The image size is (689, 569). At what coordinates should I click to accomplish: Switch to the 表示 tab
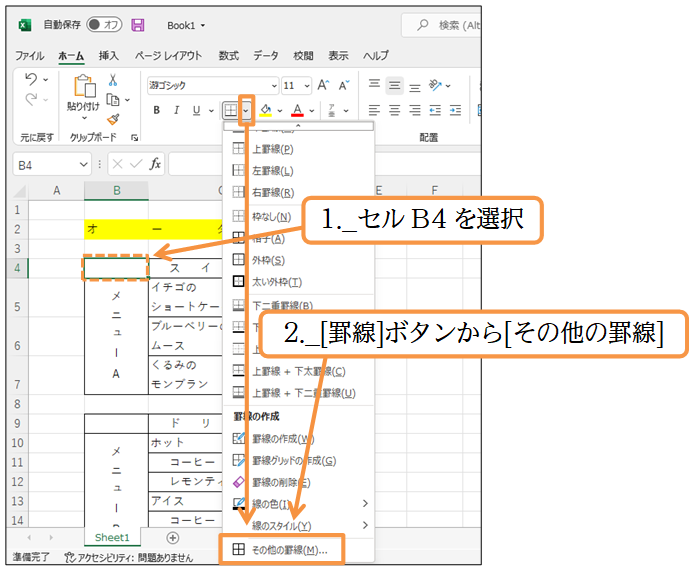coord(338,56)
